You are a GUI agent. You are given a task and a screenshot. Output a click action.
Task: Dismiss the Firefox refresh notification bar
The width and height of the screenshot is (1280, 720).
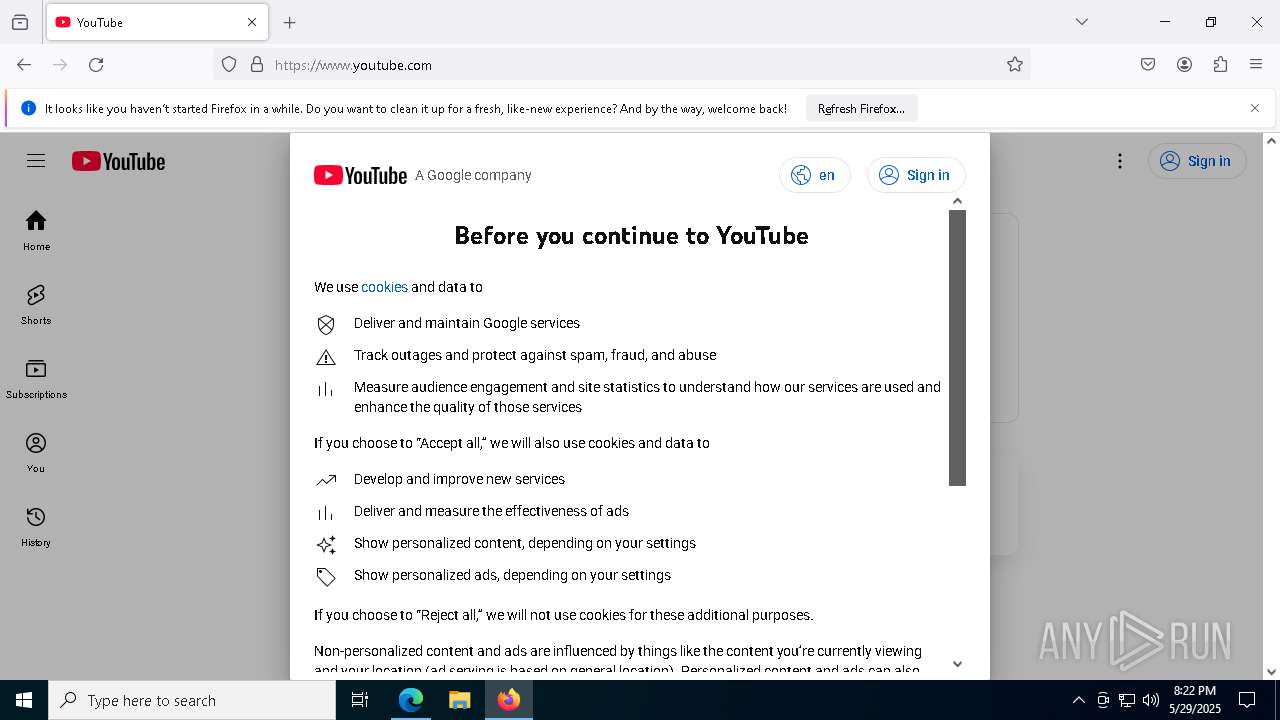[1255, 108]
